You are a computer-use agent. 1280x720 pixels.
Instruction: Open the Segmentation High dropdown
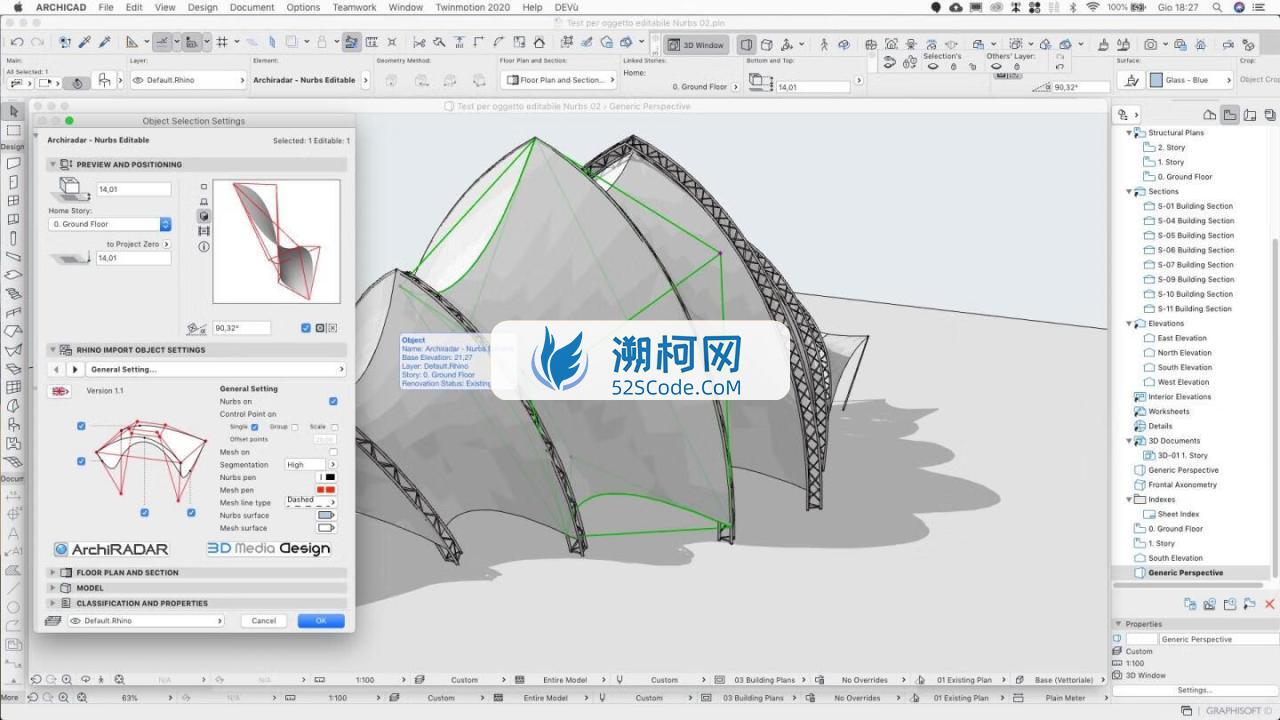(310, 464)
